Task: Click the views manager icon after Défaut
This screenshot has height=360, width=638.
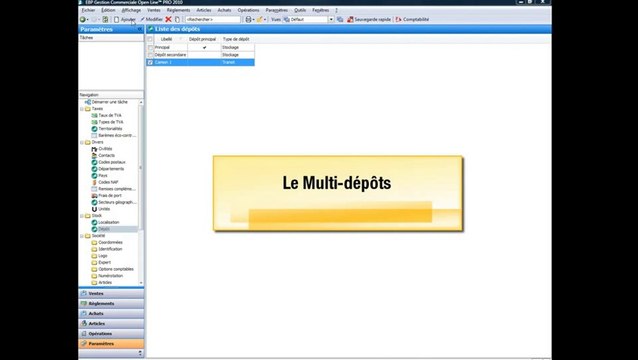Action: 340,20
